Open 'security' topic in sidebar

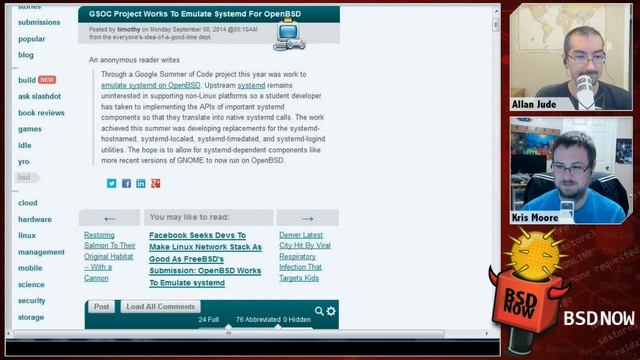coord(31,301)
